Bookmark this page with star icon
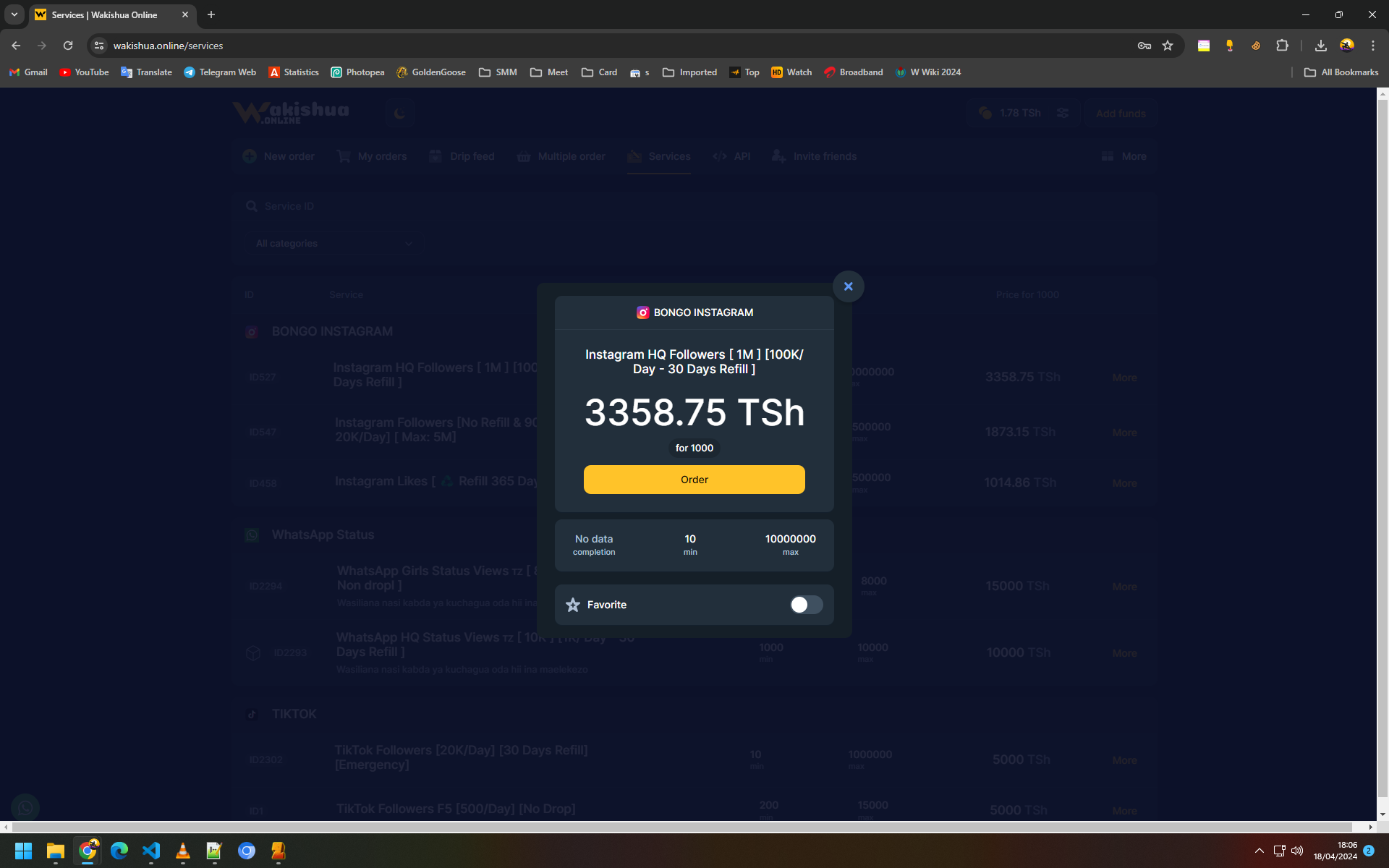The width and height of the screenshot is (1389, 868). 1168,46
